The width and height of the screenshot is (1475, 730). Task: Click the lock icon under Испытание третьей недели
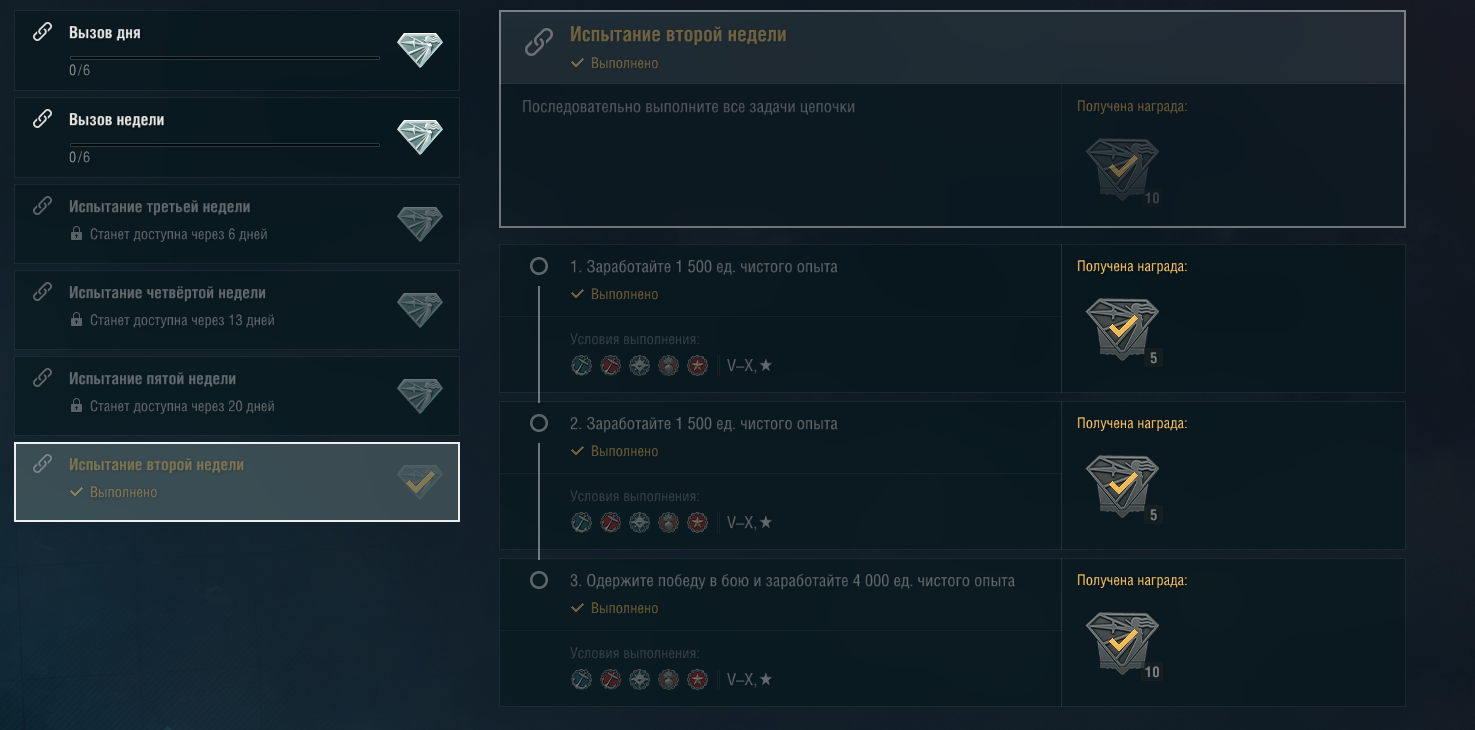tap(76, 234)
